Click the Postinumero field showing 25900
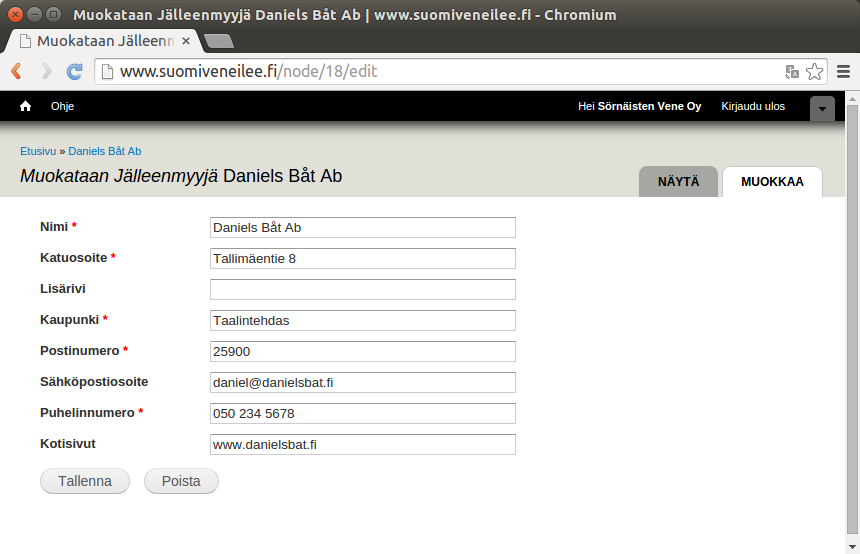Image resolution: width=860 pixels, height=554 pixels. (x=363, y=352)
